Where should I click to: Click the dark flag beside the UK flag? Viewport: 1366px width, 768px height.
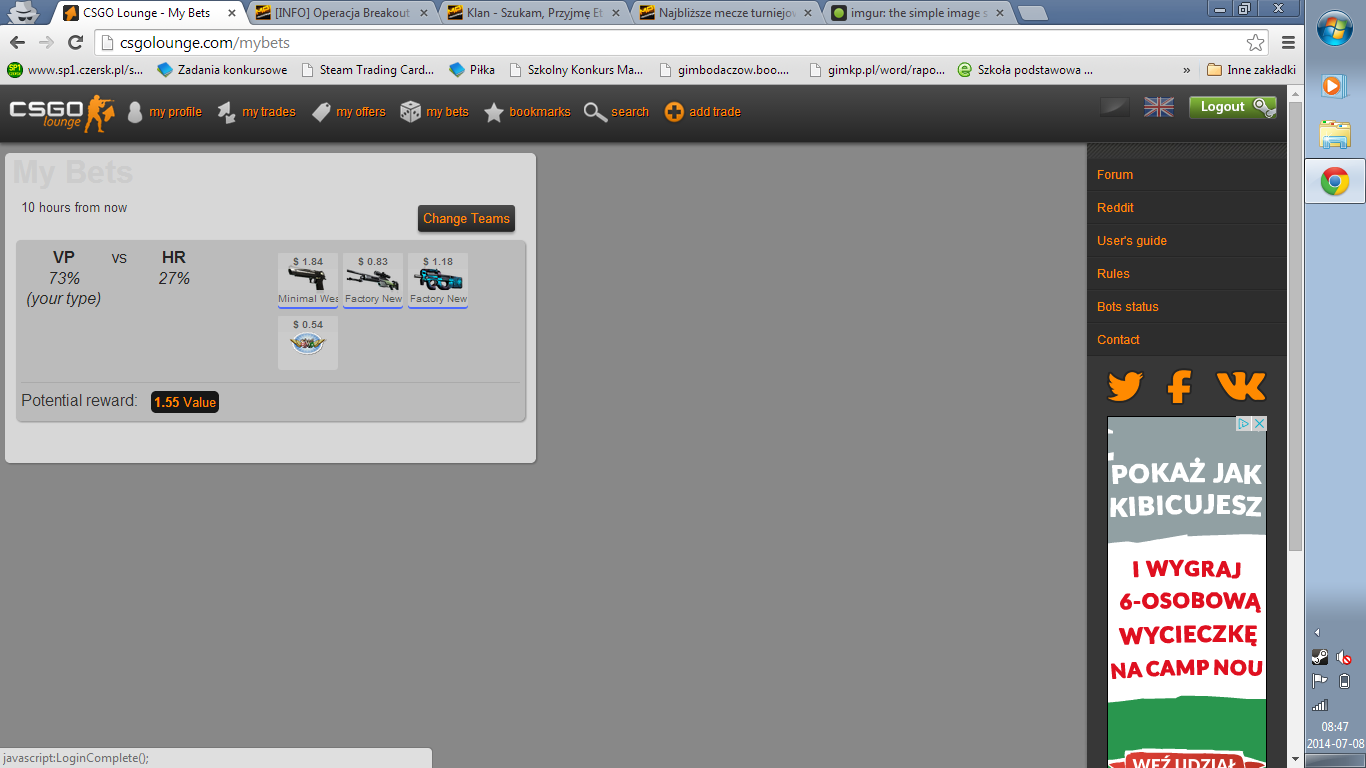pos(1115,107)
